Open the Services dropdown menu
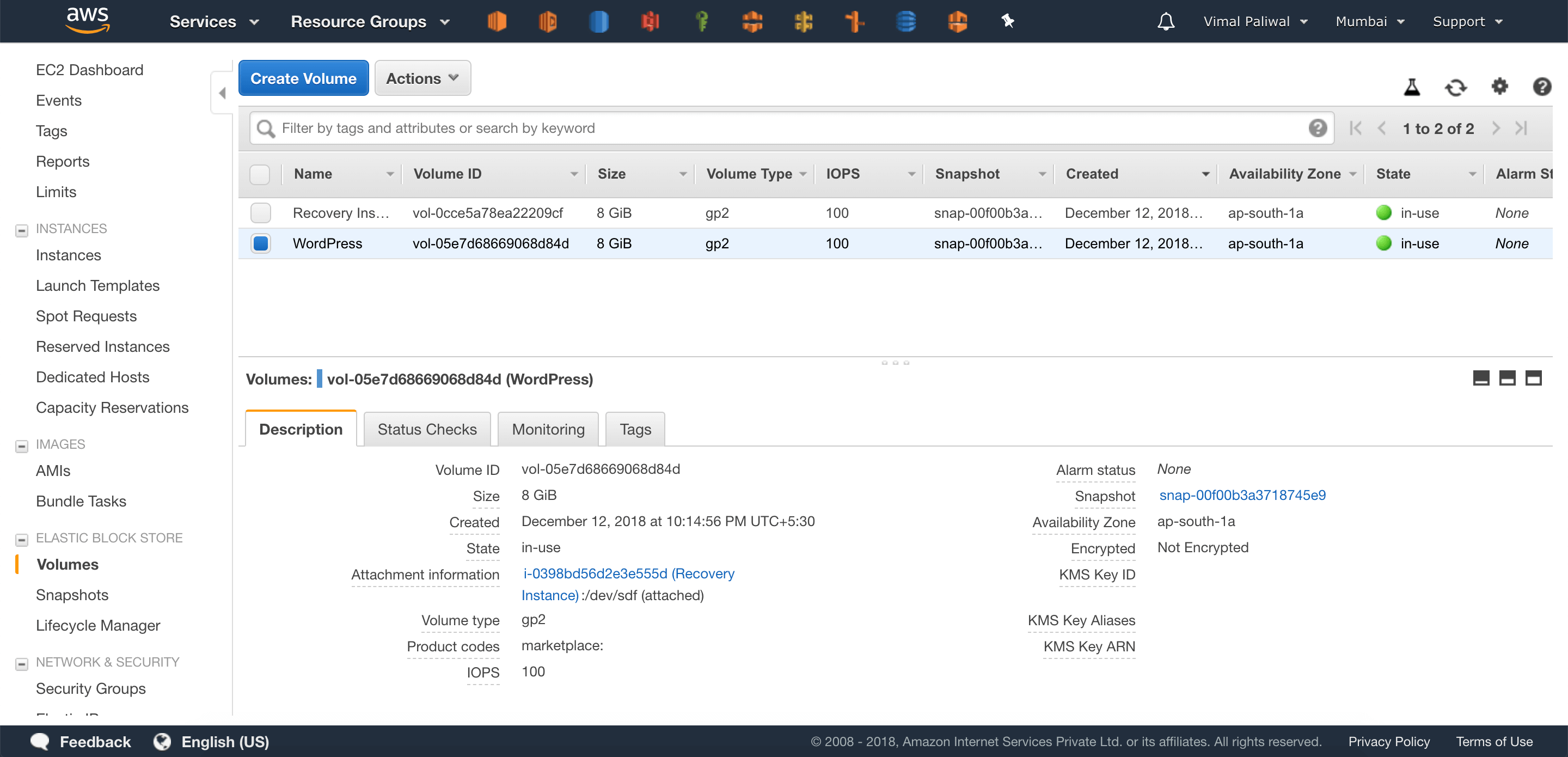 click(x=215, y=21)
